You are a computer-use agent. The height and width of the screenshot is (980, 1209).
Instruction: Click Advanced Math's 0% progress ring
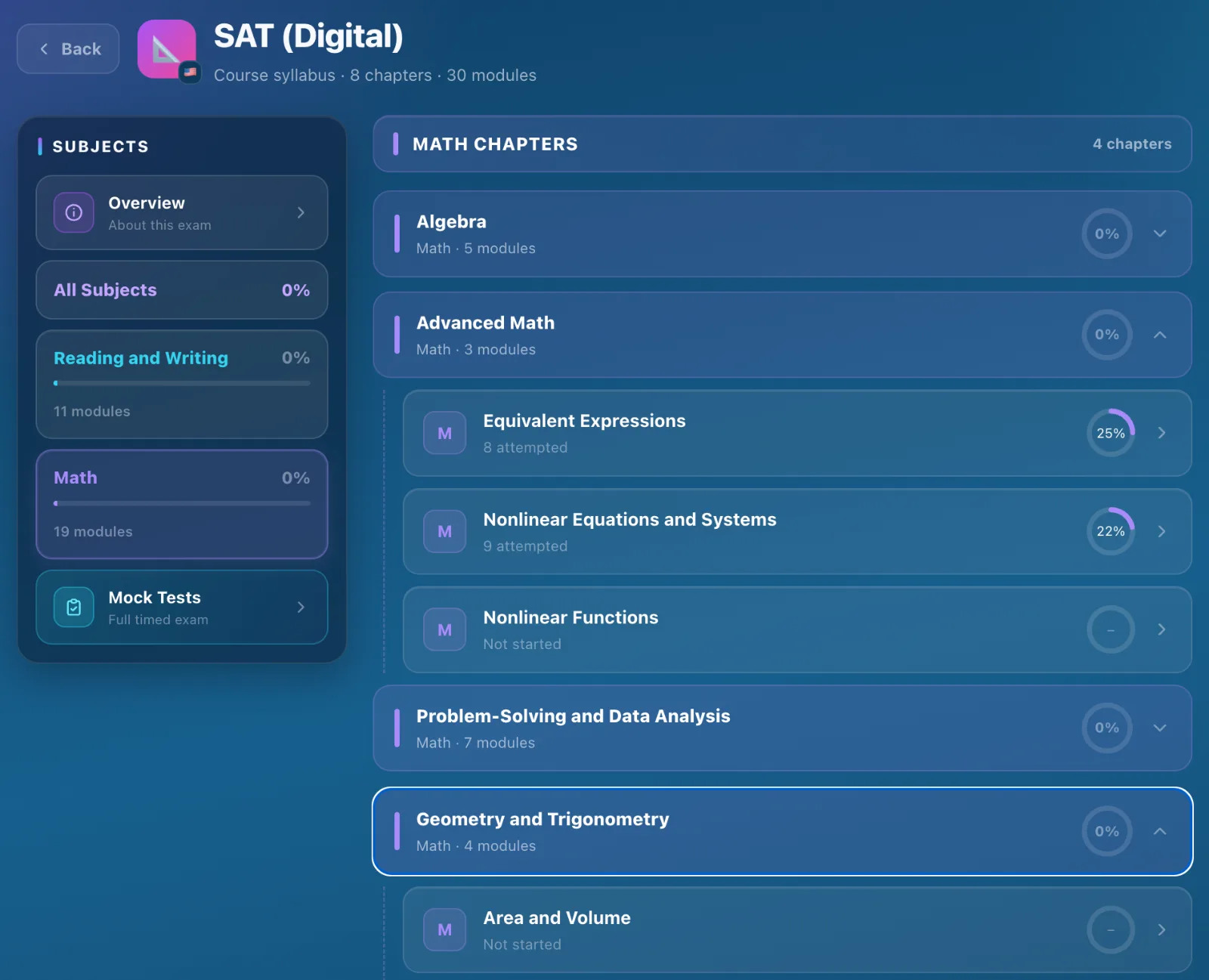pyautogui.click(x=1107, y=335)
